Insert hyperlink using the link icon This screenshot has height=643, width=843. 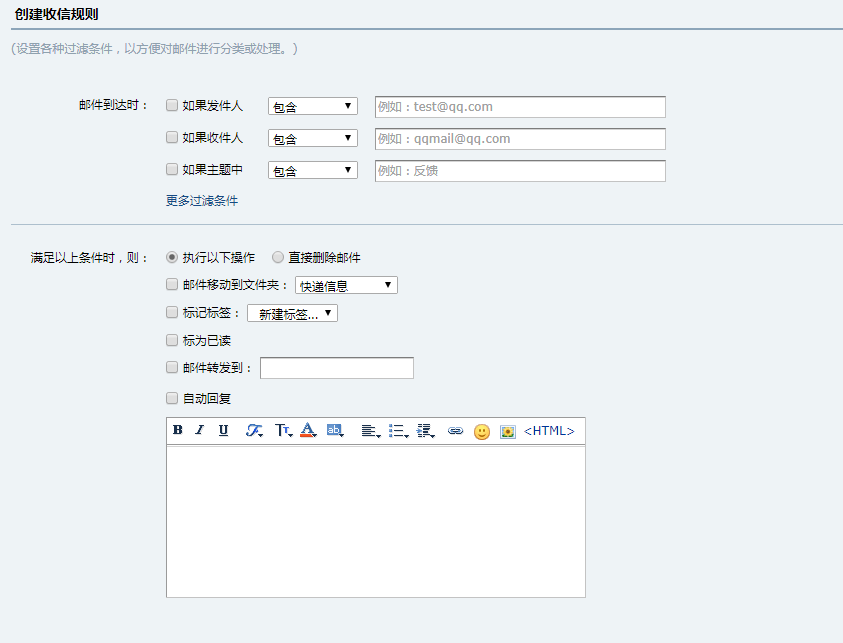(x=455, y=431)
